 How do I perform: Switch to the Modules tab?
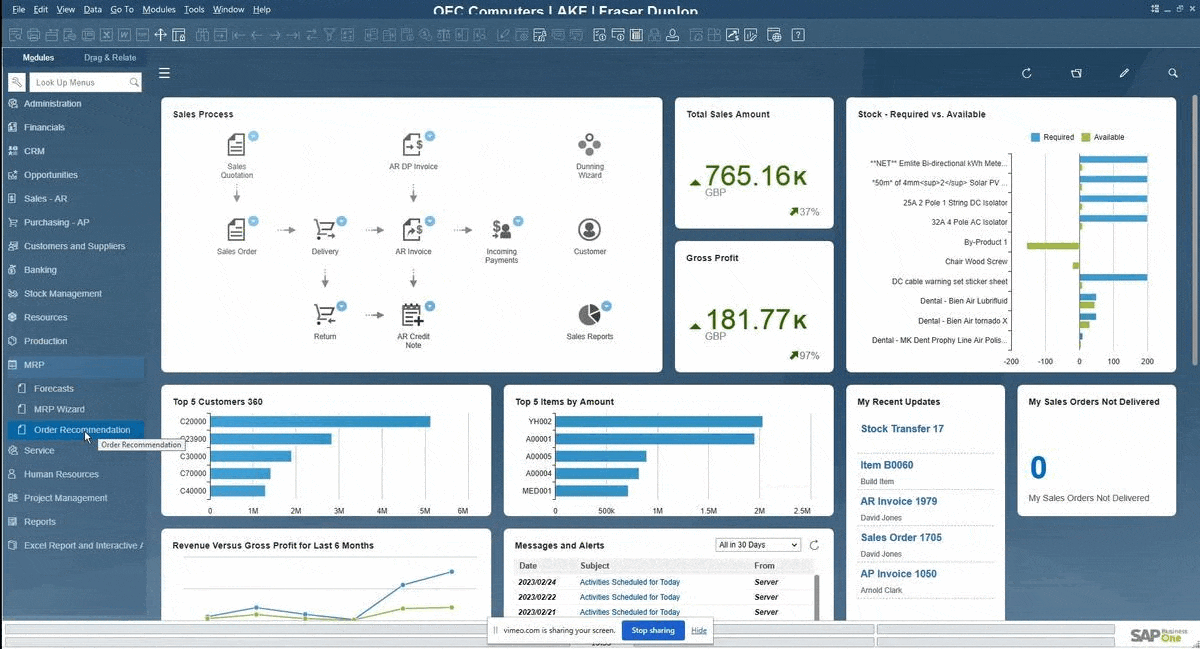point(38,58)
